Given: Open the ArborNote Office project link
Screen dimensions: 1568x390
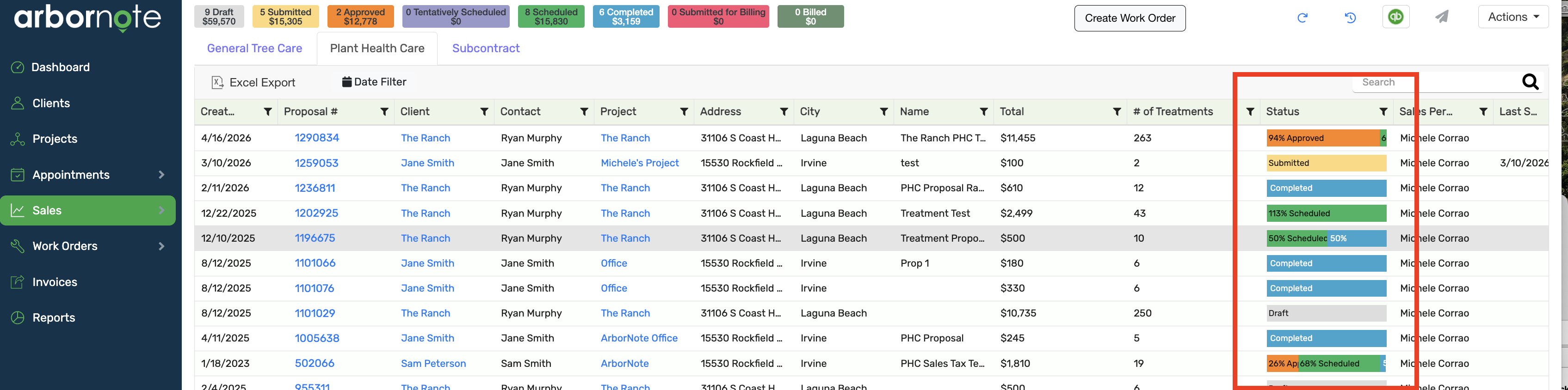Looking at the screenshot, I should 639,338.
